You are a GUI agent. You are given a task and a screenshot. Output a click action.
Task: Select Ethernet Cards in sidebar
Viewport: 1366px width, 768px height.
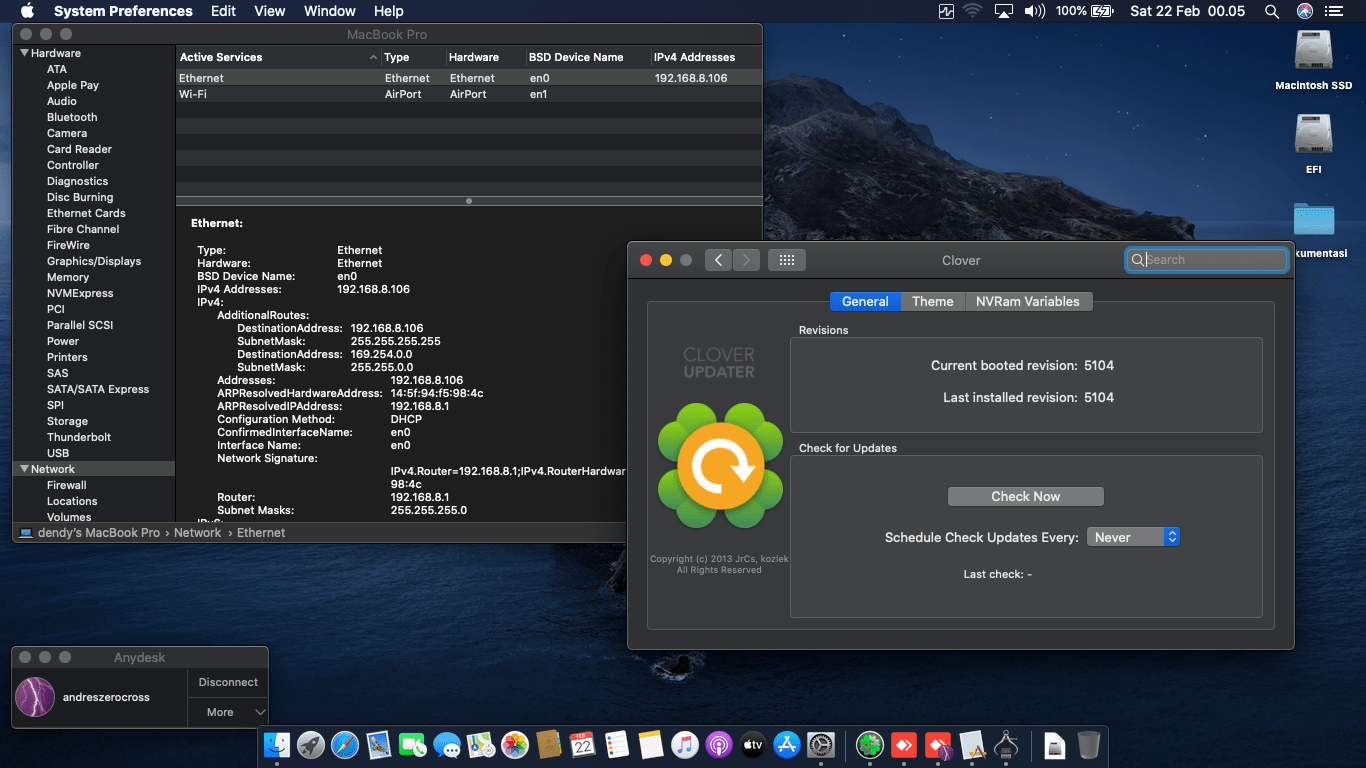[x=86, y=213]
